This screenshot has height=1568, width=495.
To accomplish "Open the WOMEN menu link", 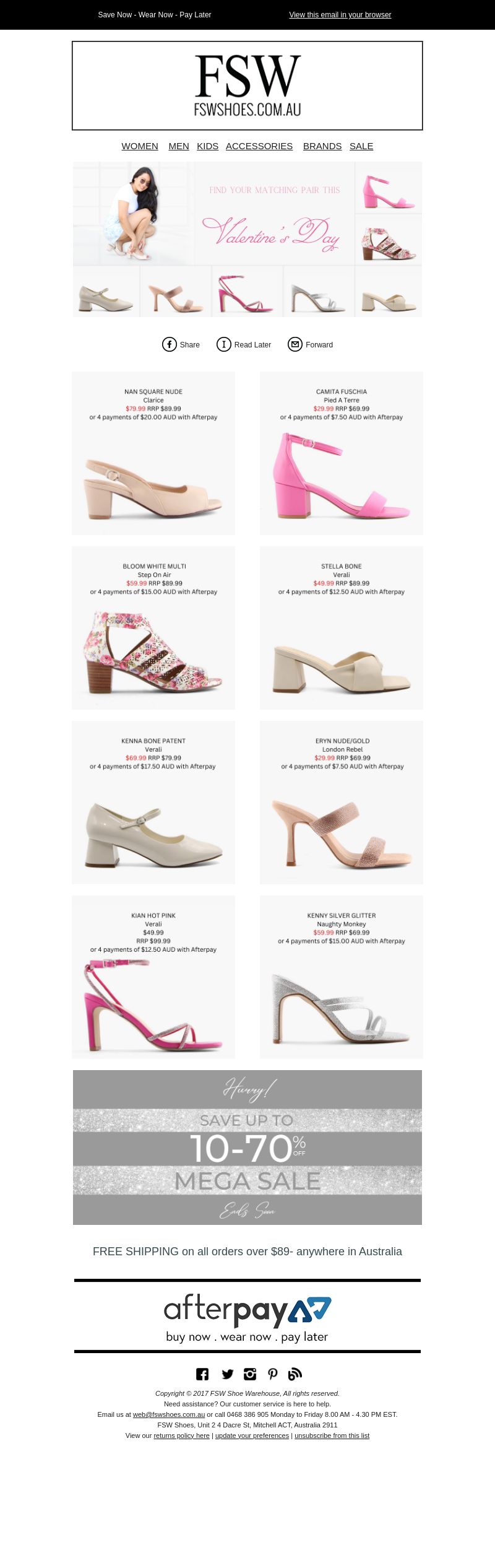I will coord(140,146).
